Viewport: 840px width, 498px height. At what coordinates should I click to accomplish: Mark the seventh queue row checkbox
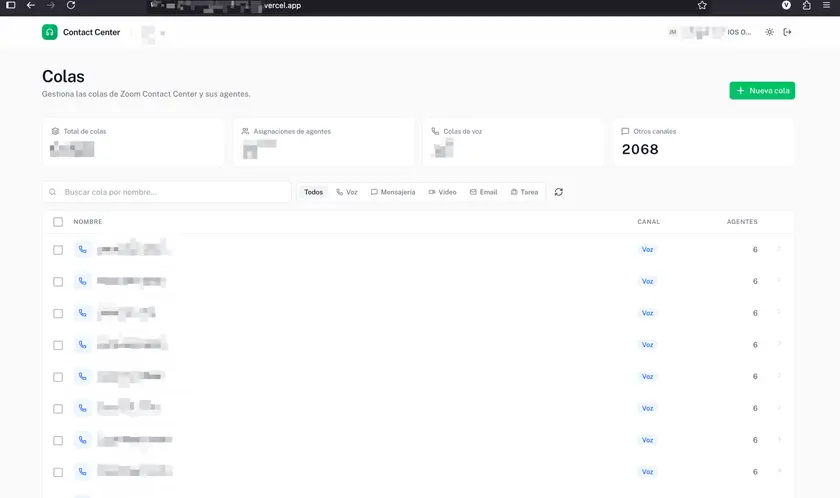click(x=58, y=440)
